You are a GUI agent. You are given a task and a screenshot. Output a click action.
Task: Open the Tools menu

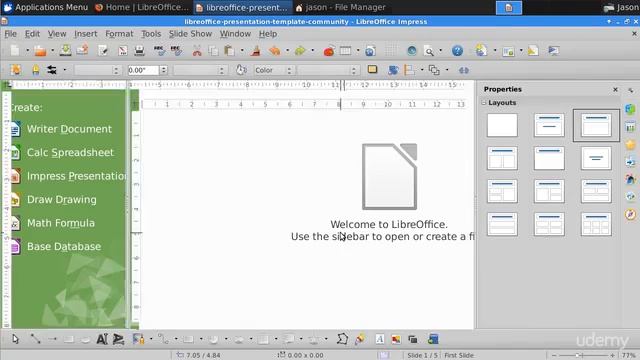click(x=151, y=34)
